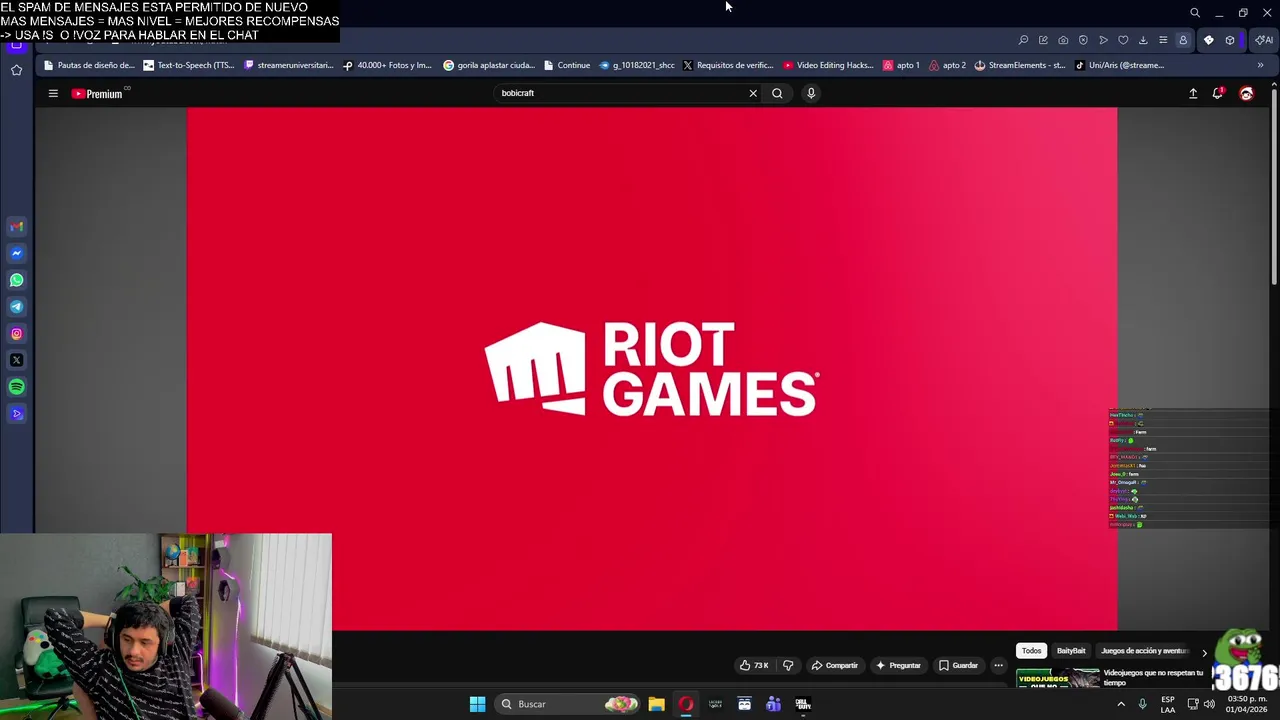Open ESP LAA language switcher
Screen dimensions: 1280x720
coord(1168,704)
